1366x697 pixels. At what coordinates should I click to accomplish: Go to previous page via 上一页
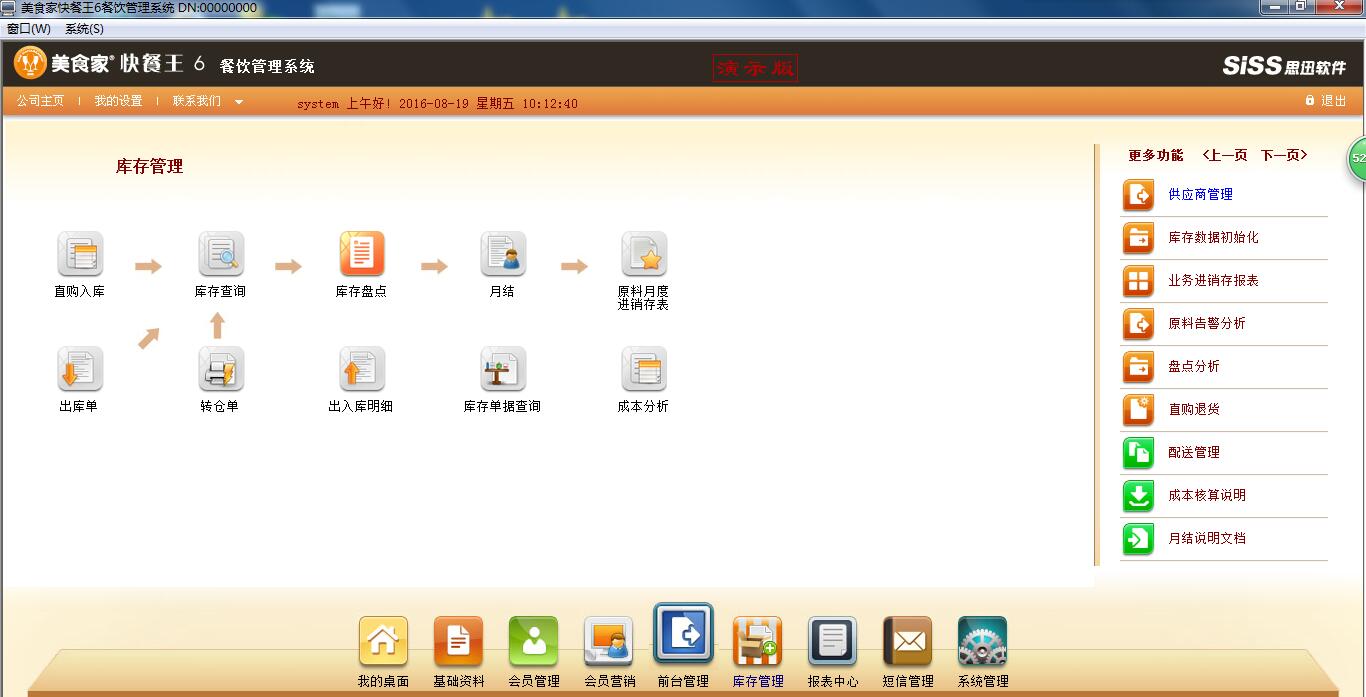click(x=1225, y=155)
